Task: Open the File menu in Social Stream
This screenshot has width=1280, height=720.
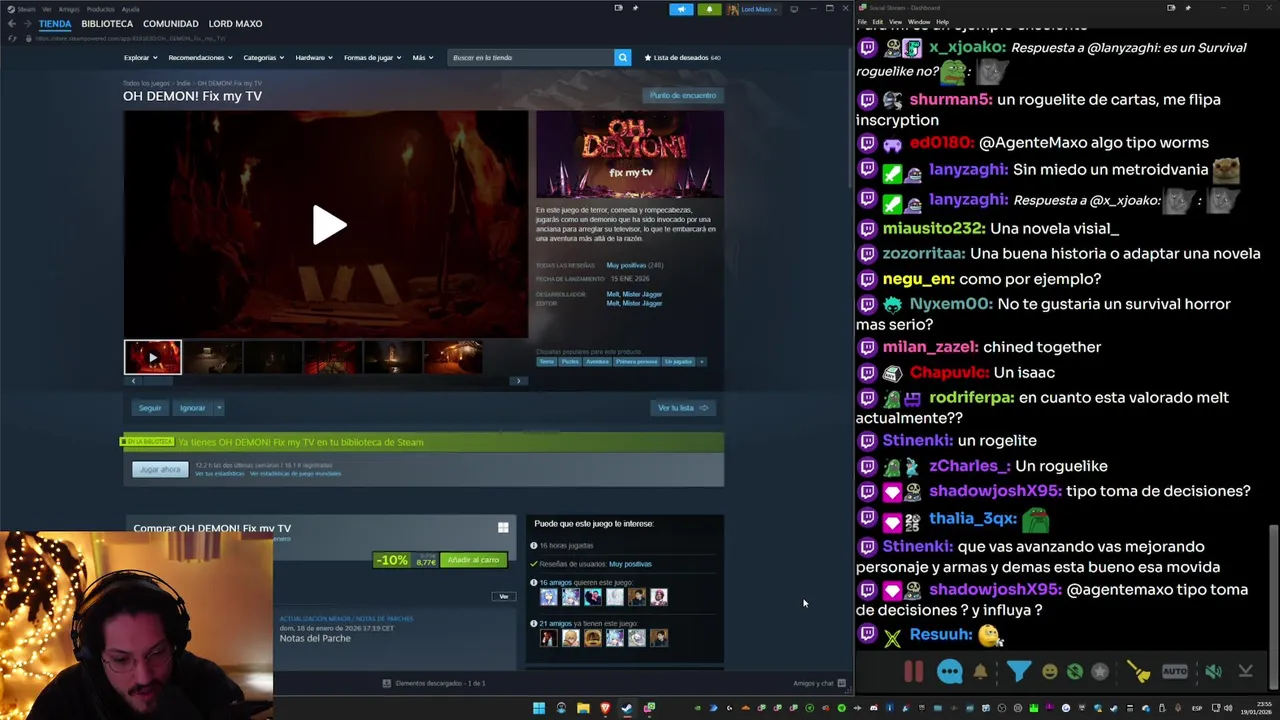Action: (x=862, y=21)
